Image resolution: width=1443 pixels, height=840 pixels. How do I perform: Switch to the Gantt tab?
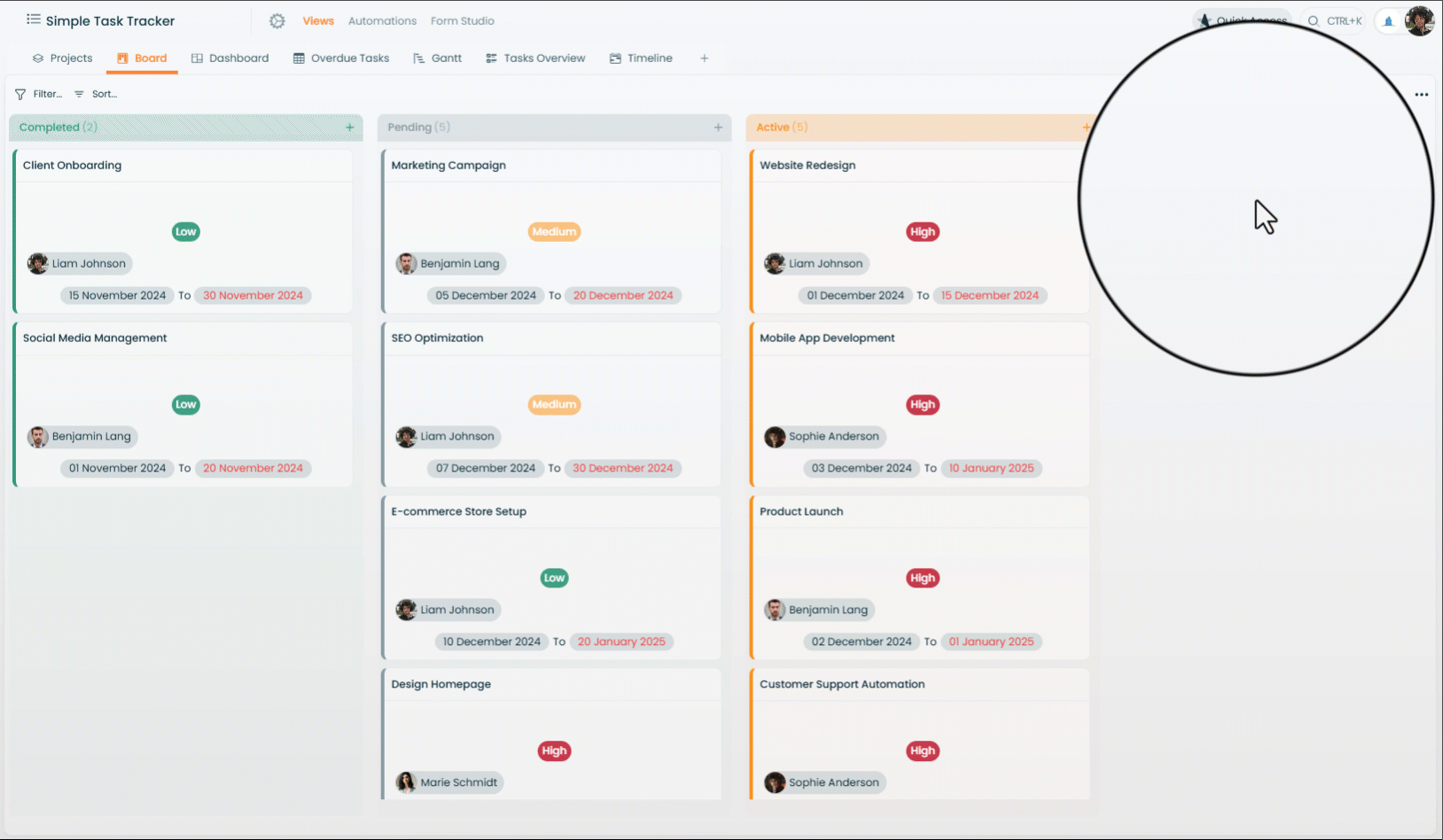(438, 58)
